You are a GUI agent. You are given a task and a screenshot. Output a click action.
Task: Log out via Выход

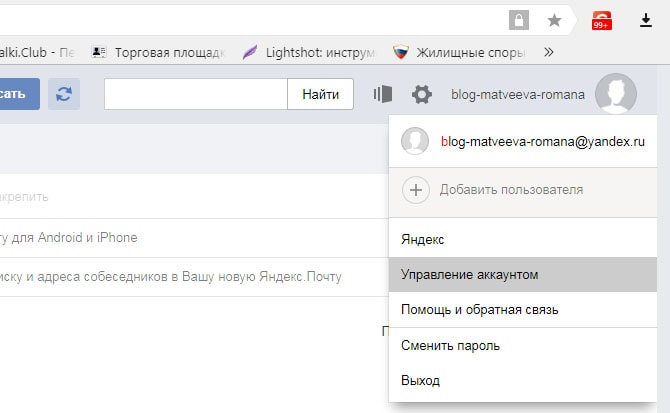coord(523,380)
